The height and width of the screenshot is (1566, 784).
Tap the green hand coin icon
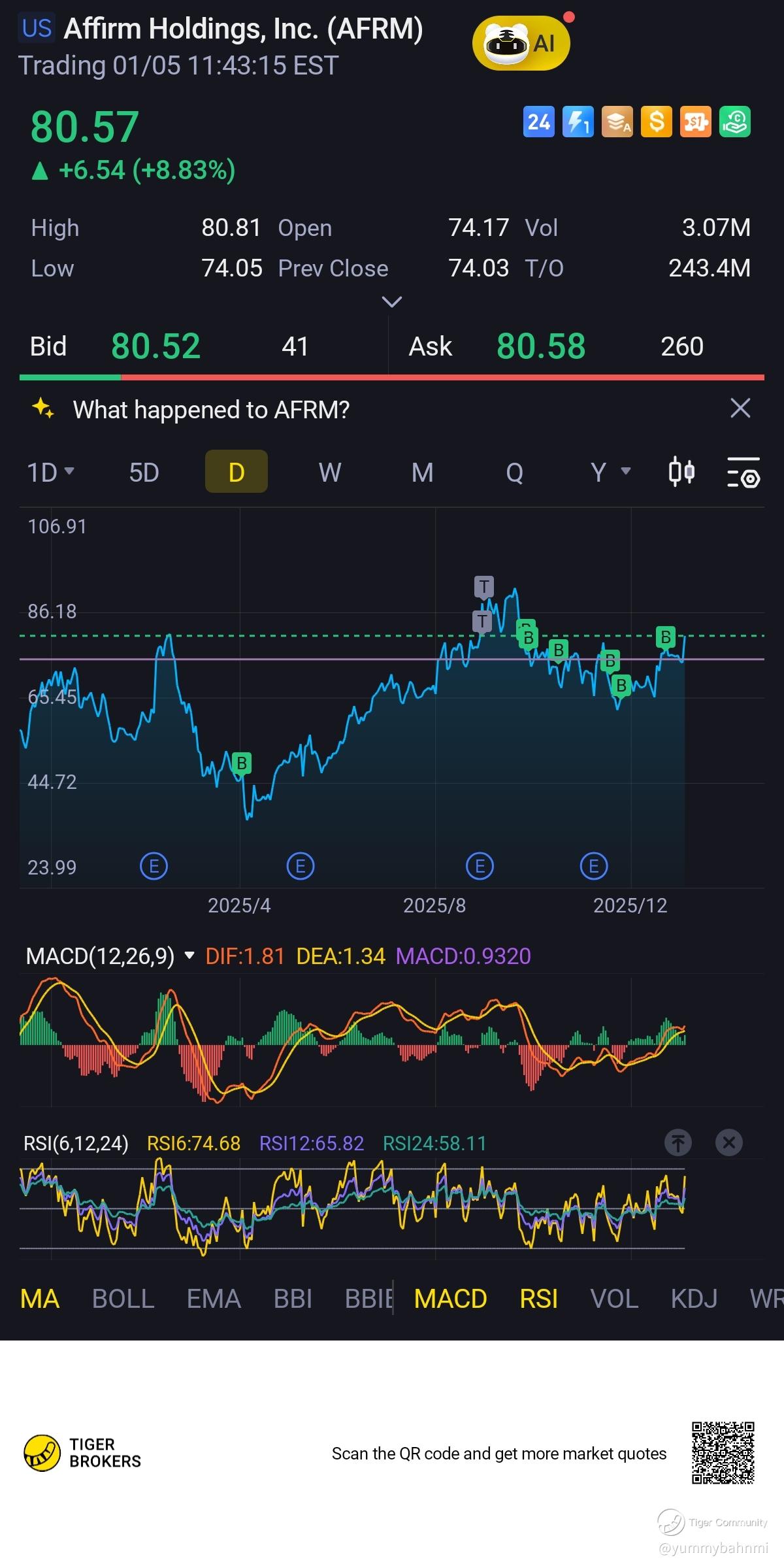point(734,122)
